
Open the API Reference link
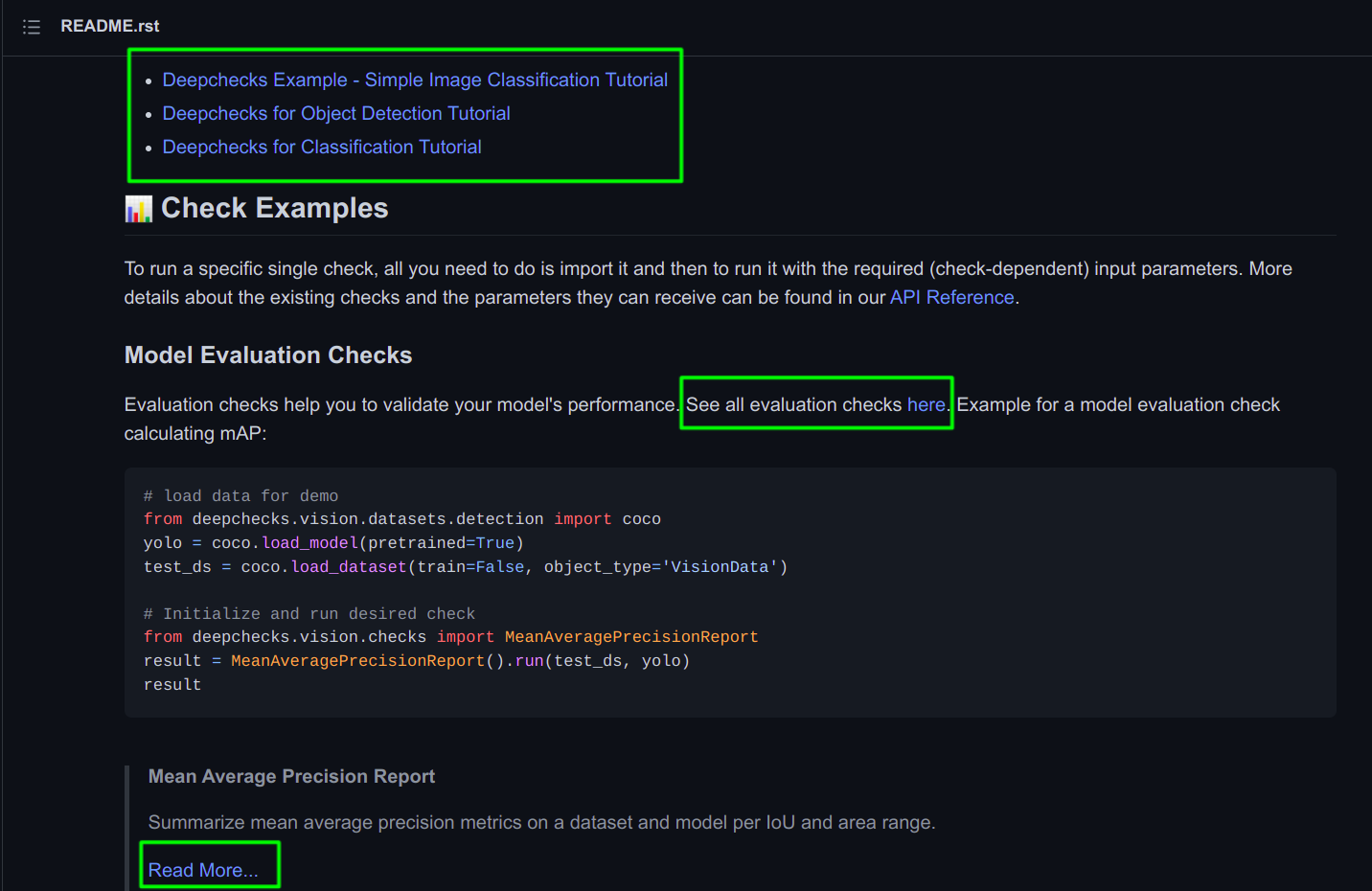pyautogui.click(x=951, y=297)
